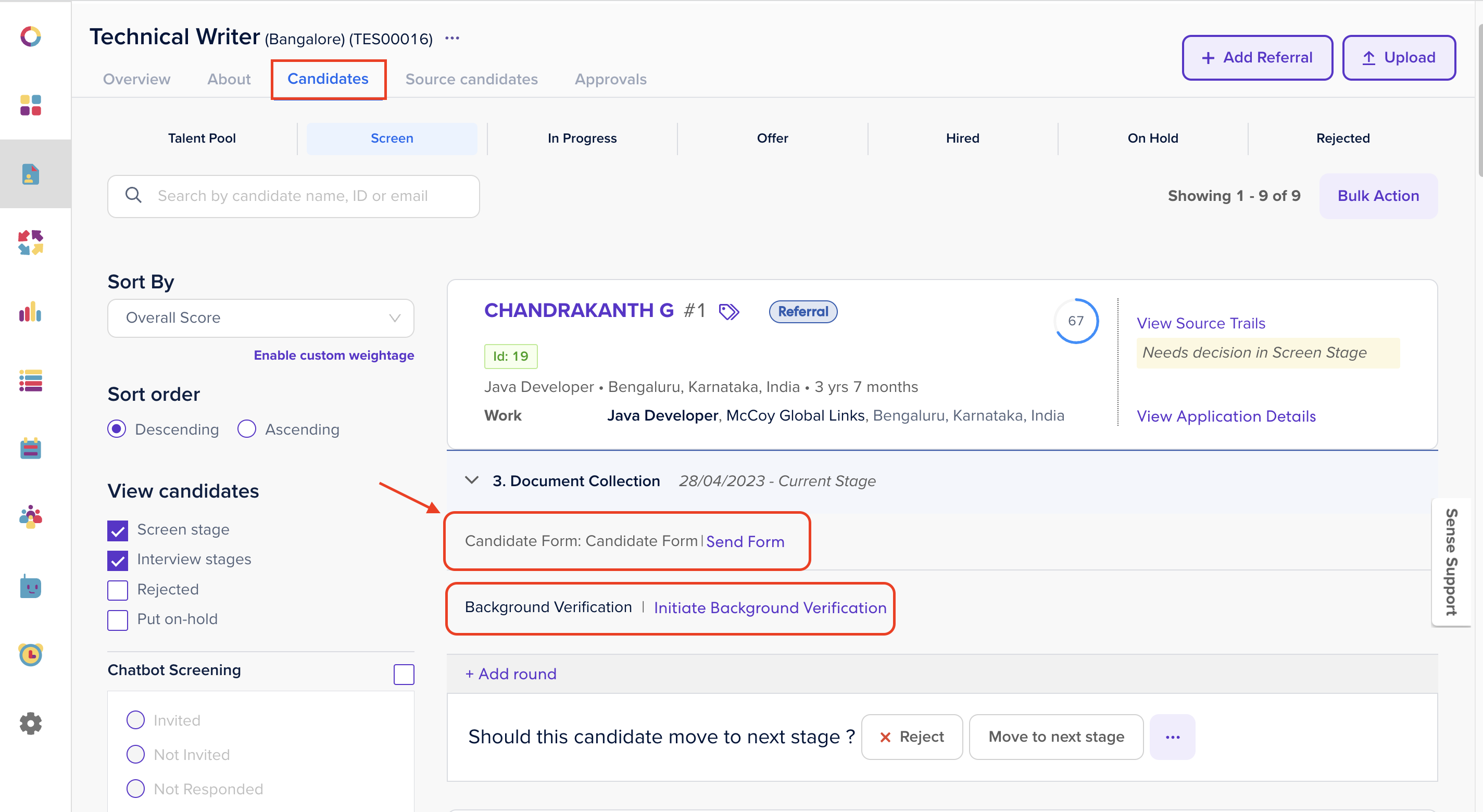Open the bar chart analytics sidebar icon
This screenshot has width=1483, height=812.
pyautogui.click(x=31, y=311)
